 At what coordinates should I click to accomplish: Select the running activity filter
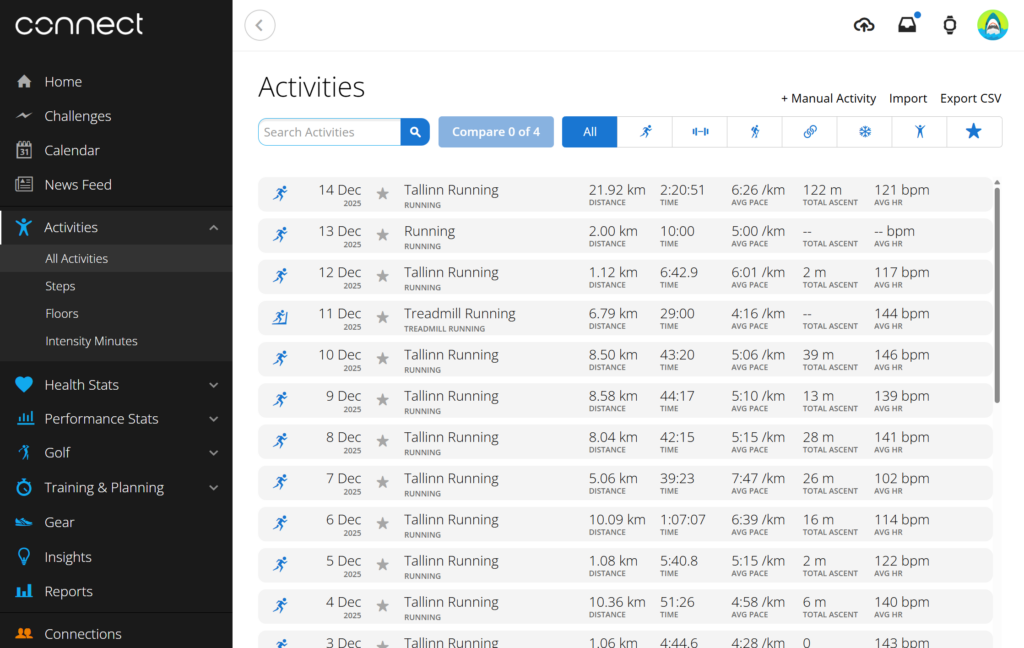point(644,131)
